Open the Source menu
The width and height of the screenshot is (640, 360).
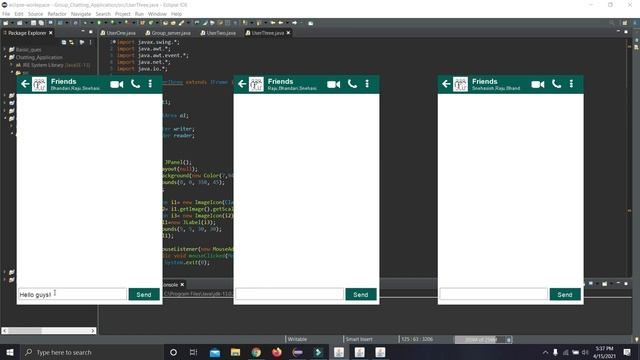click(36, 14)
